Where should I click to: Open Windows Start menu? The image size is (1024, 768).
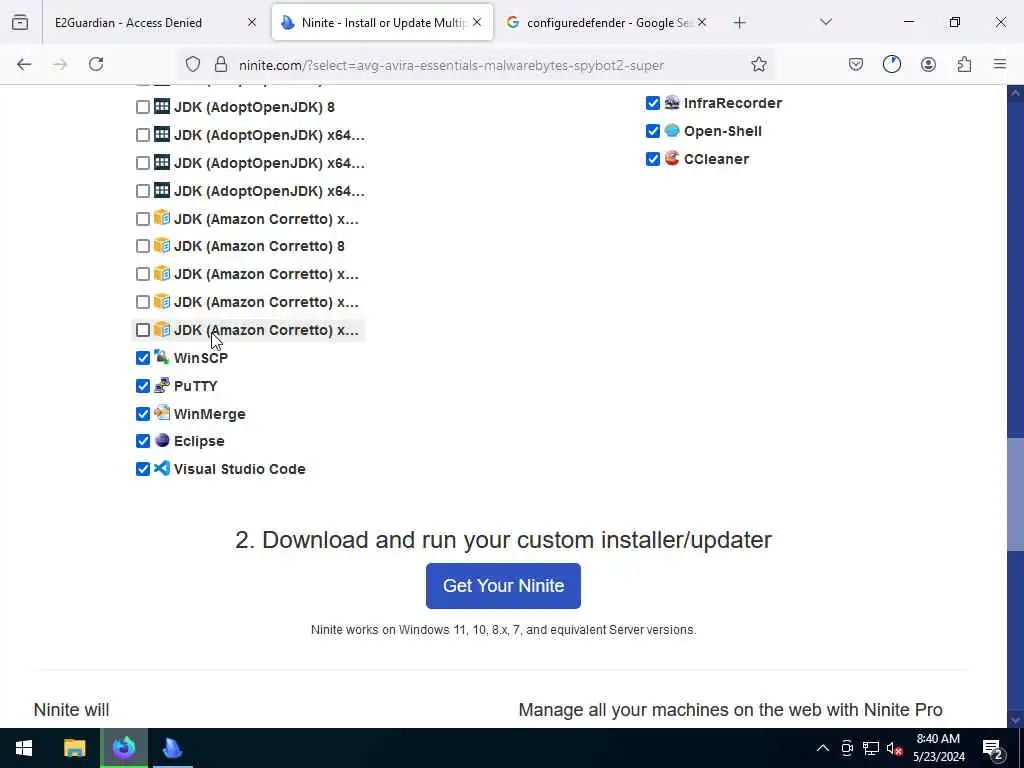(24, 748)
